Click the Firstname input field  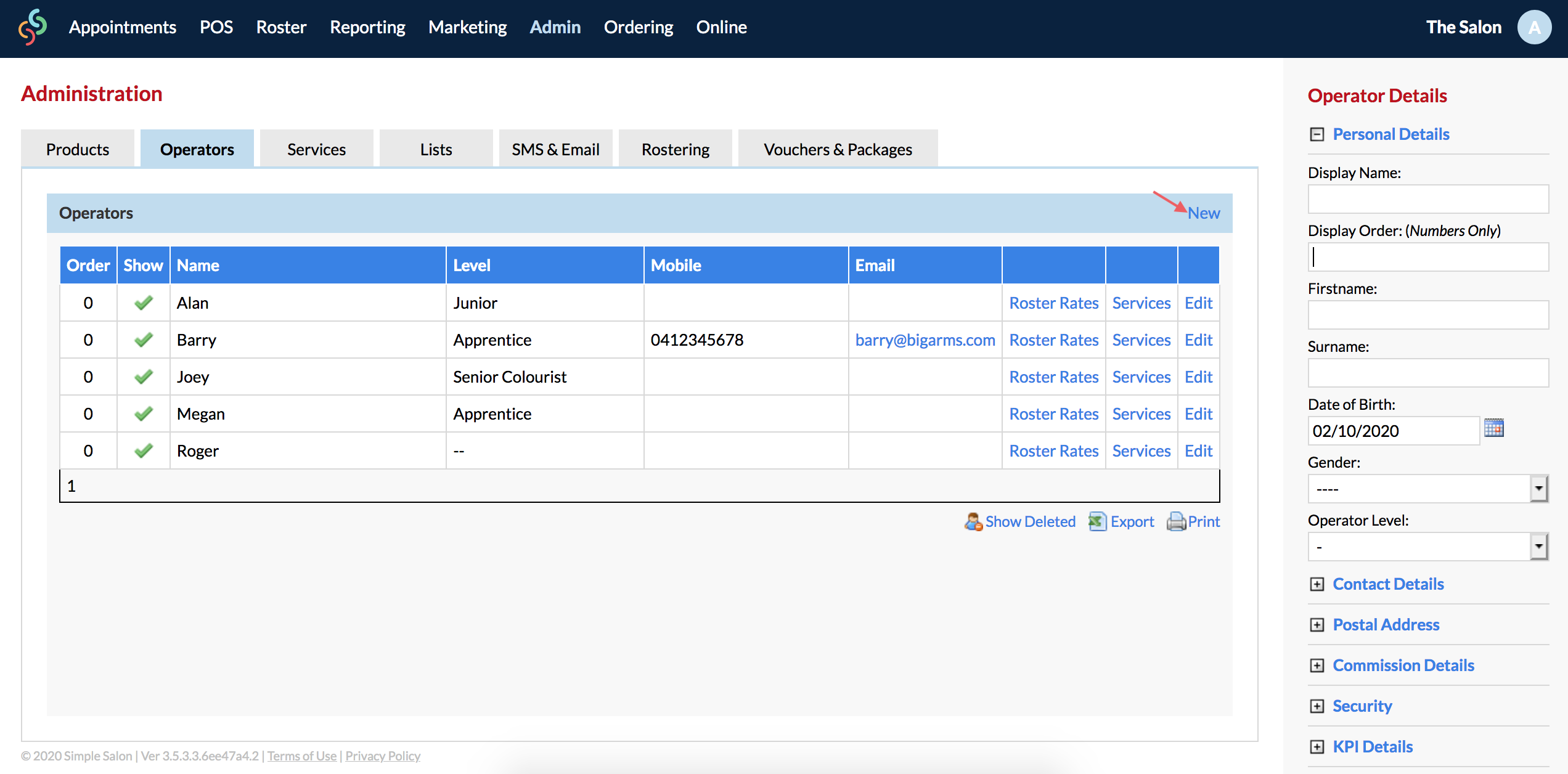tap(1427, 315)
